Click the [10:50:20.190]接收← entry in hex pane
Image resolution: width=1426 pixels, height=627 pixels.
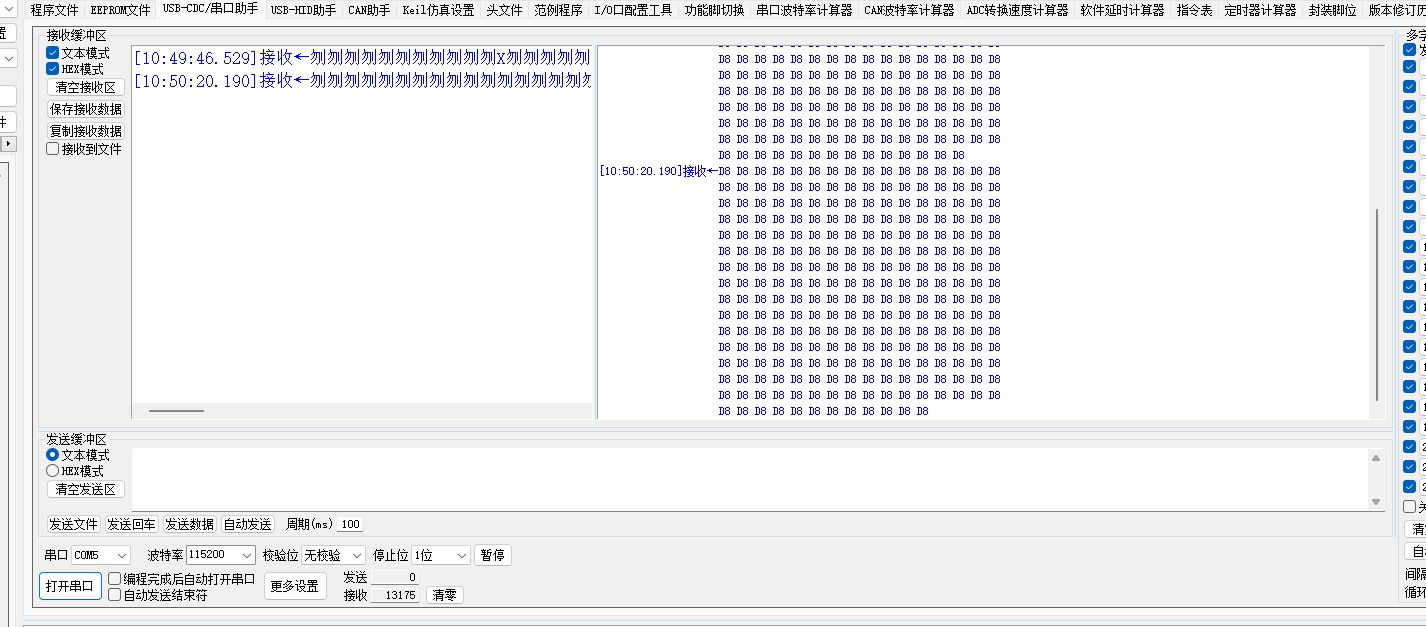pos(658,171)
